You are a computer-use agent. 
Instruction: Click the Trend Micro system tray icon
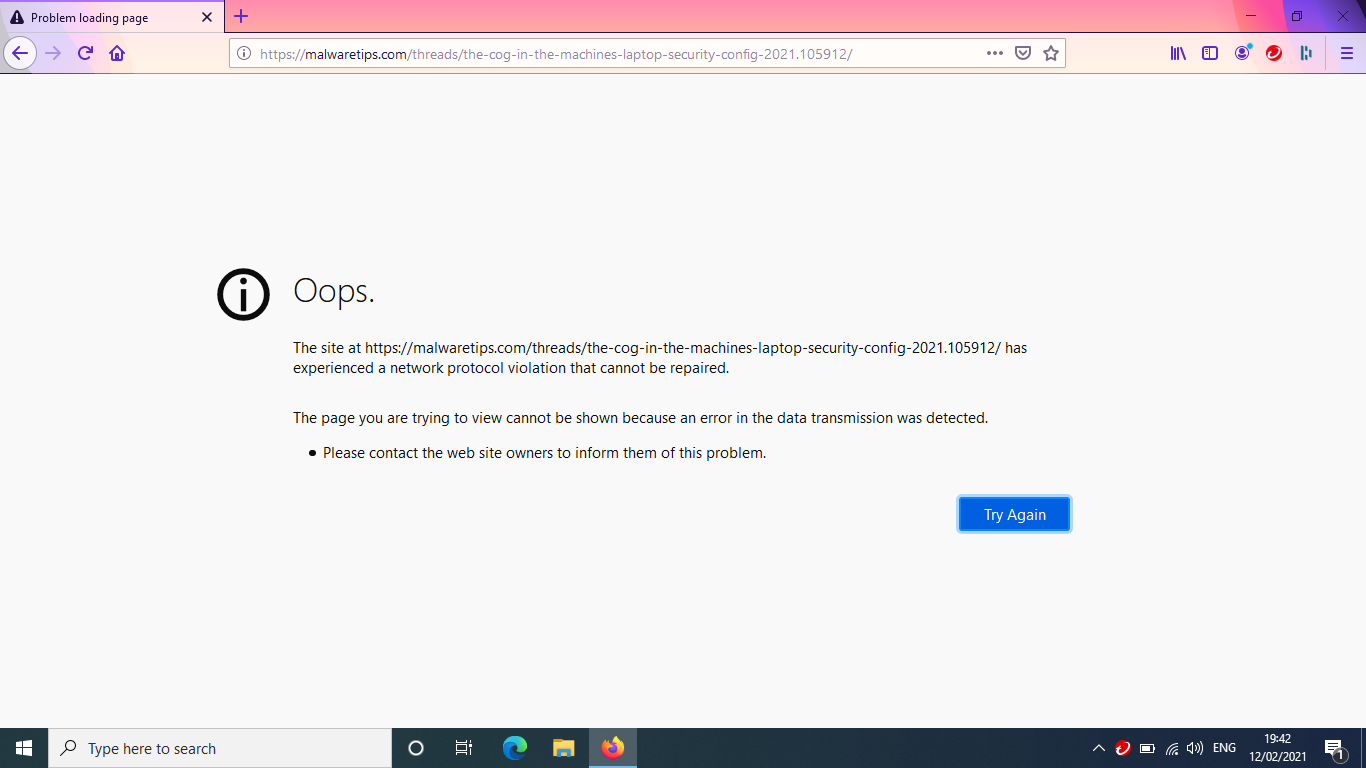(x=1123, y=748)
